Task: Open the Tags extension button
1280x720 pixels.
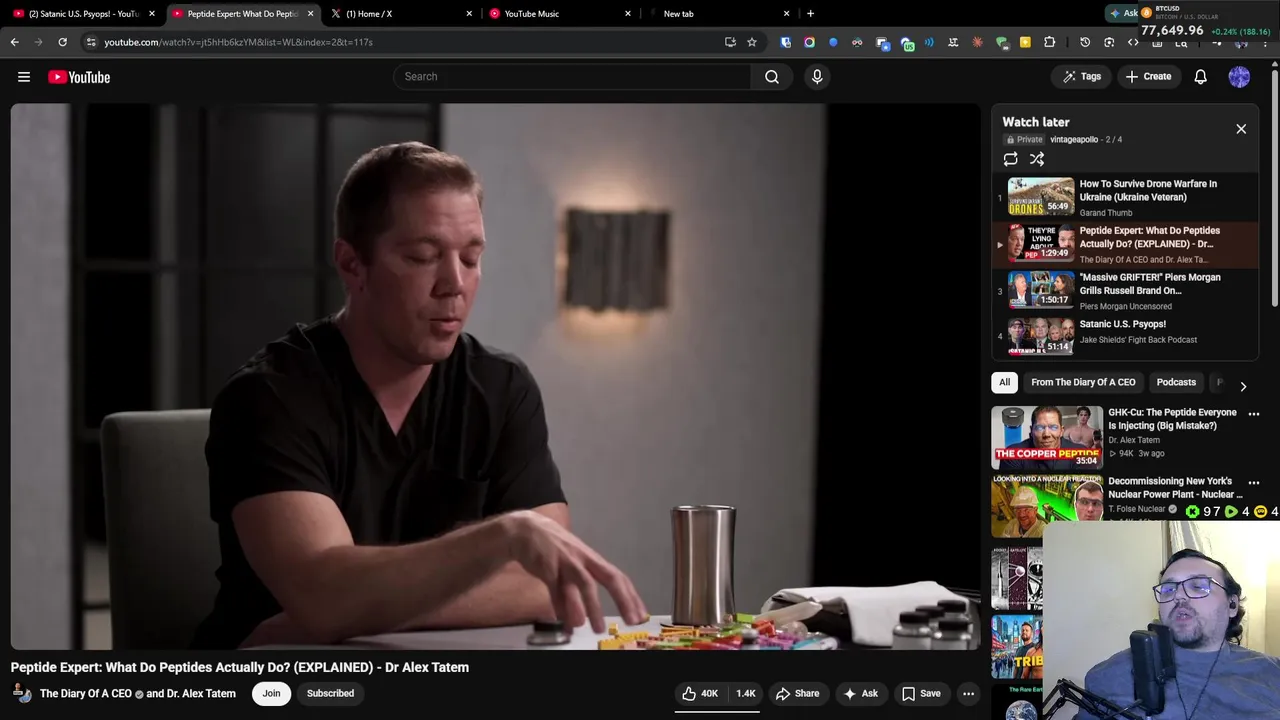Action: (1082, 77)
